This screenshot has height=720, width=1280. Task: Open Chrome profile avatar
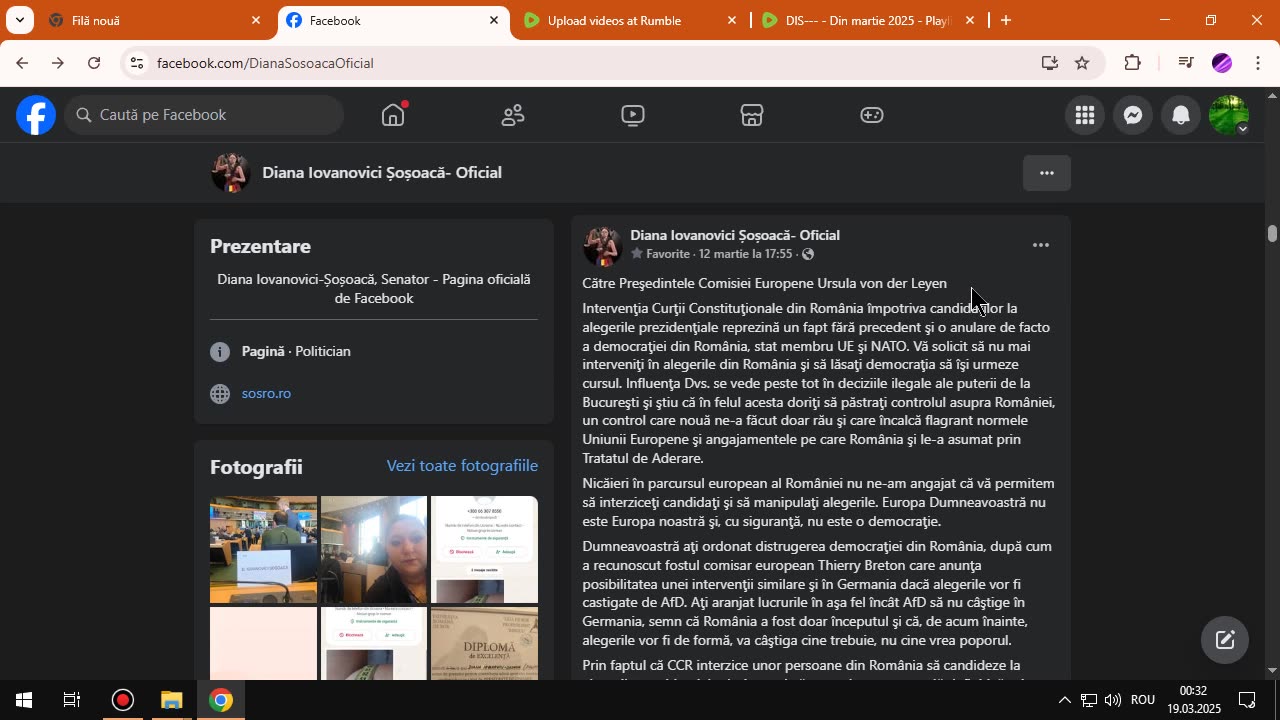1222,63
